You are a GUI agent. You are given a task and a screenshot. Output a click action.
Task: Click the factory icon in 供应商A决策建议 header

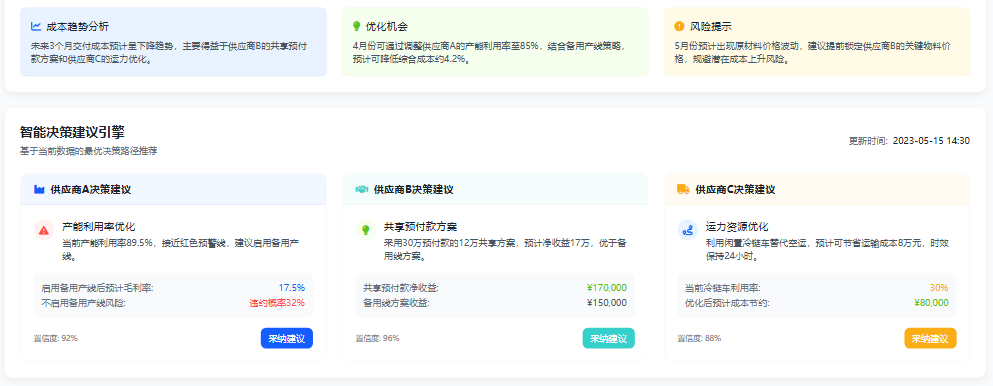39,189
